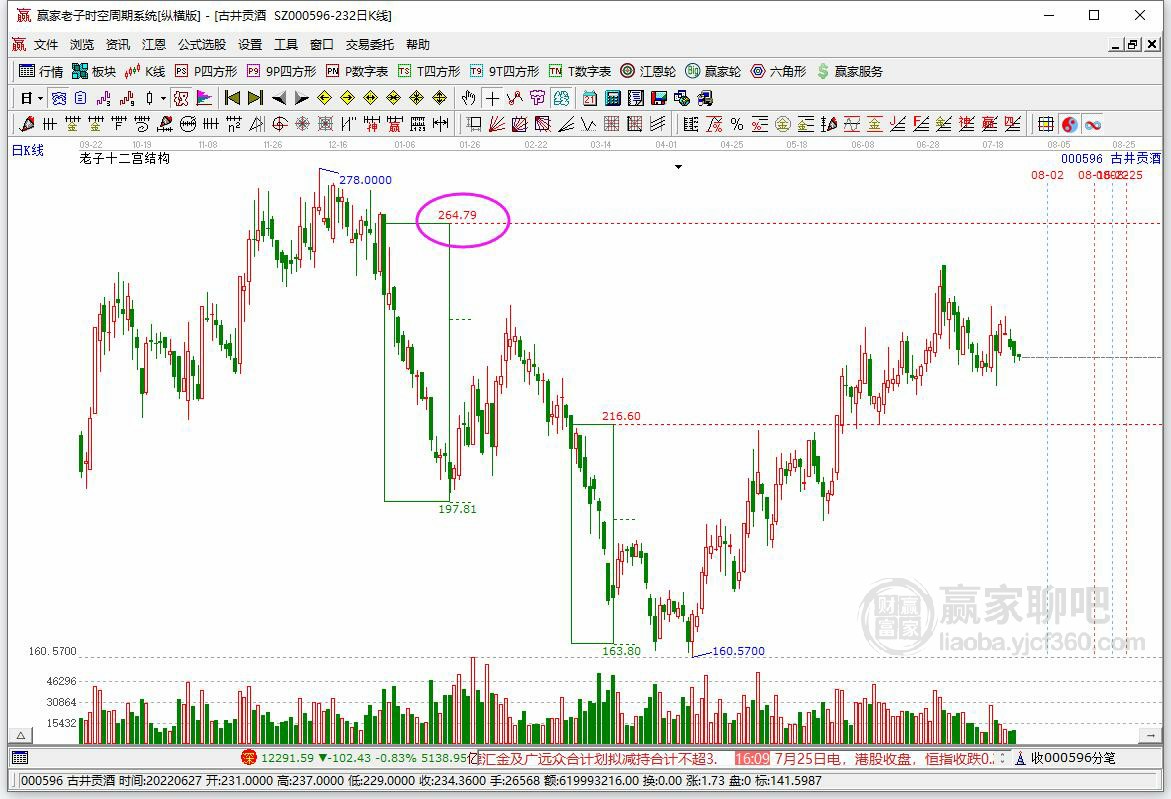Open the P数字表 tool
The width and height of the screenshot is (1171, 799).
tap(357, 71)
